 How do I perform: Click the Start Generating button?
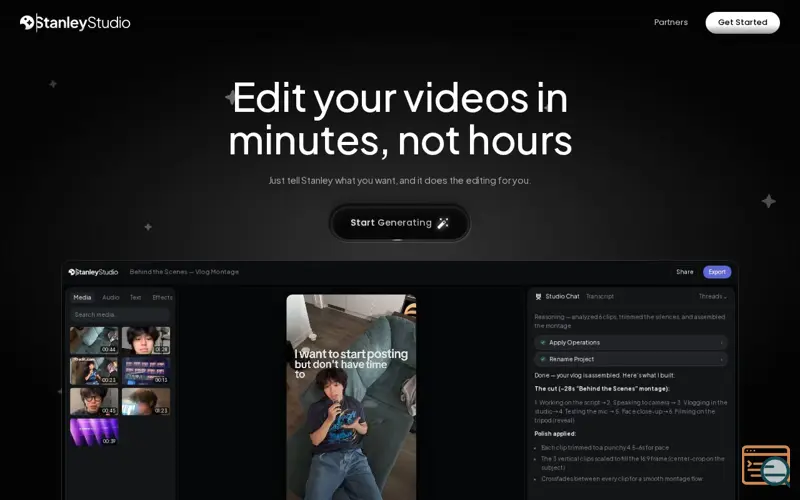pyautogui.click(x=399, y=223)
